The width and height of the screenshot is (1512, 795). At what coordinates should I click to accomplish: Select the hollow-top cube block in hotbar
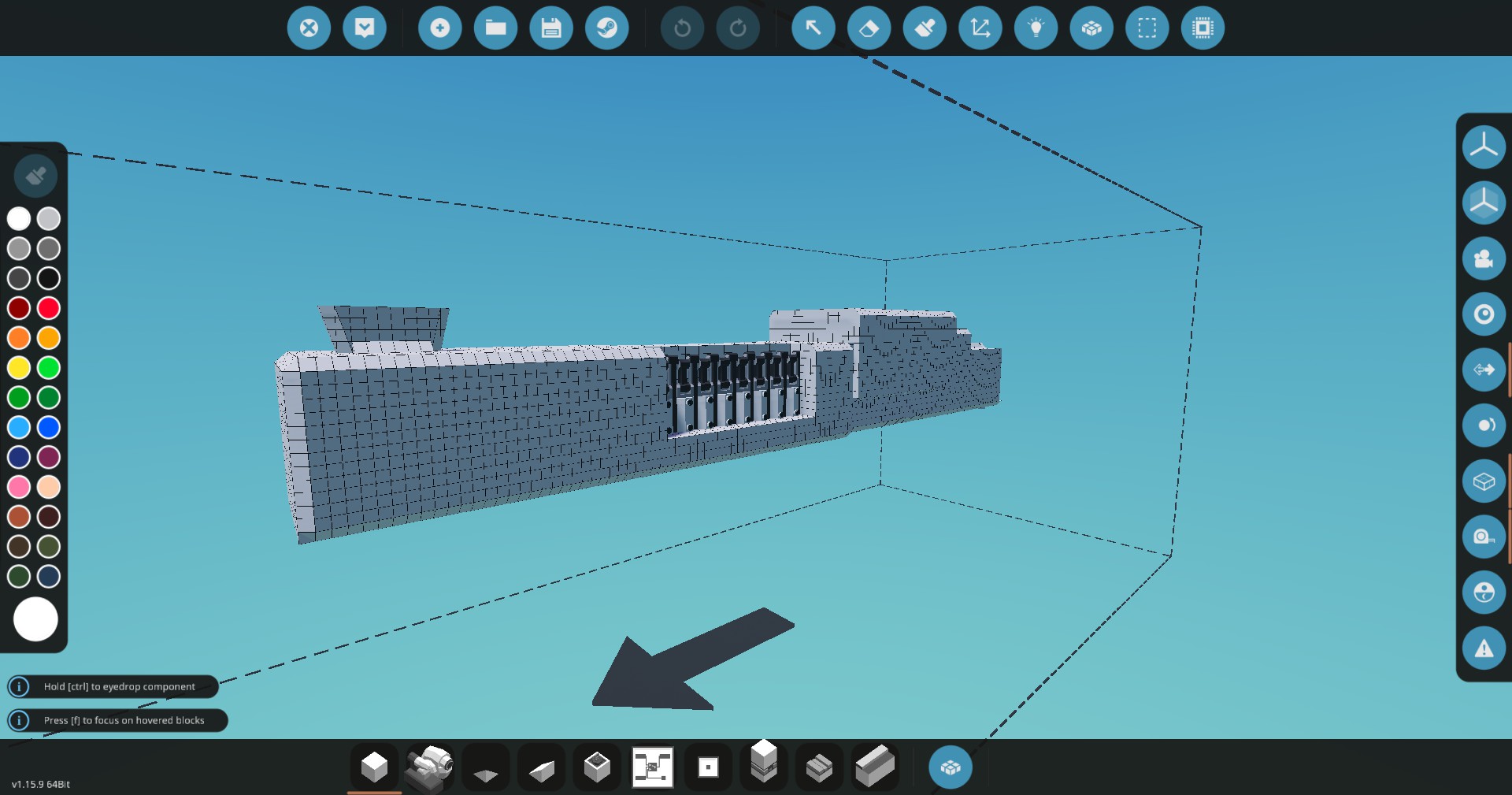[x=597, y=767]
